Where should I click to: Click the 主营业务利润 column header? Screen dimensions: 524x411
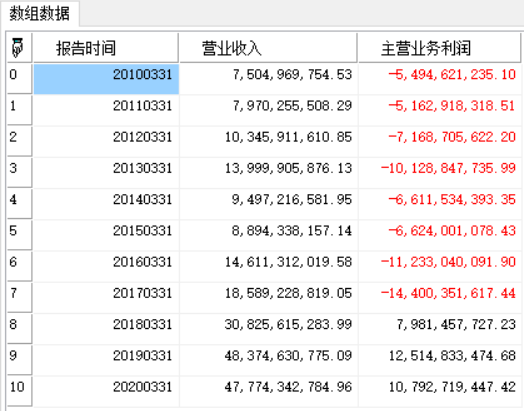coord(439,48)
